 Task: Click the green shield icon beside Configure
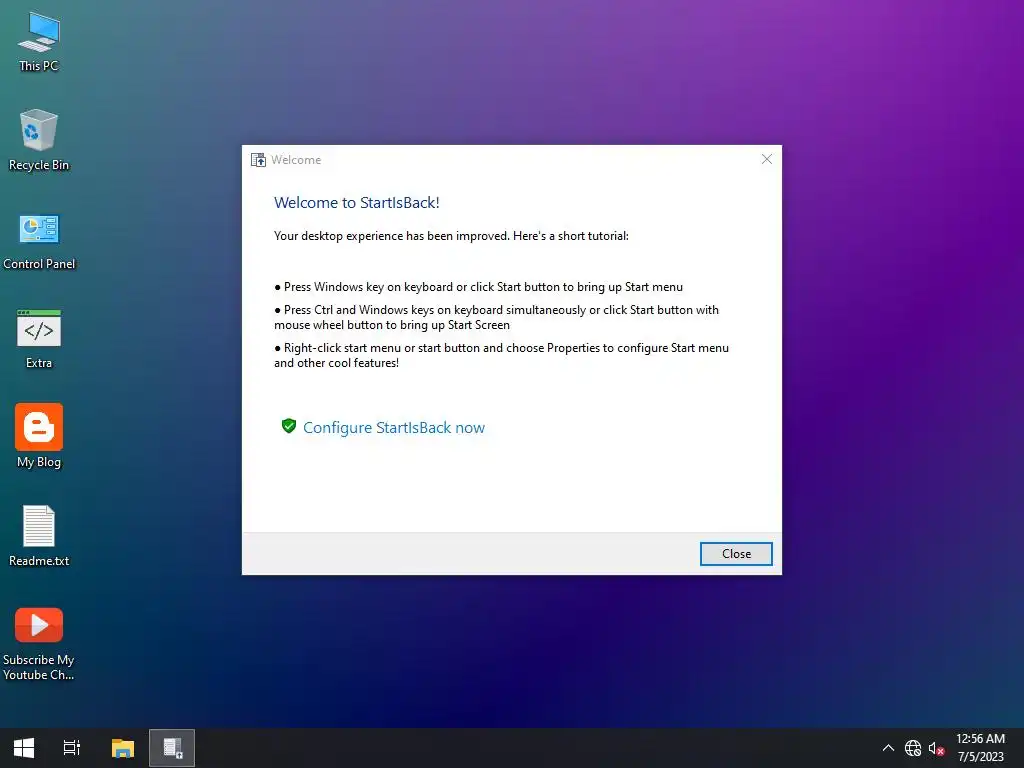[x=289, y=426]
